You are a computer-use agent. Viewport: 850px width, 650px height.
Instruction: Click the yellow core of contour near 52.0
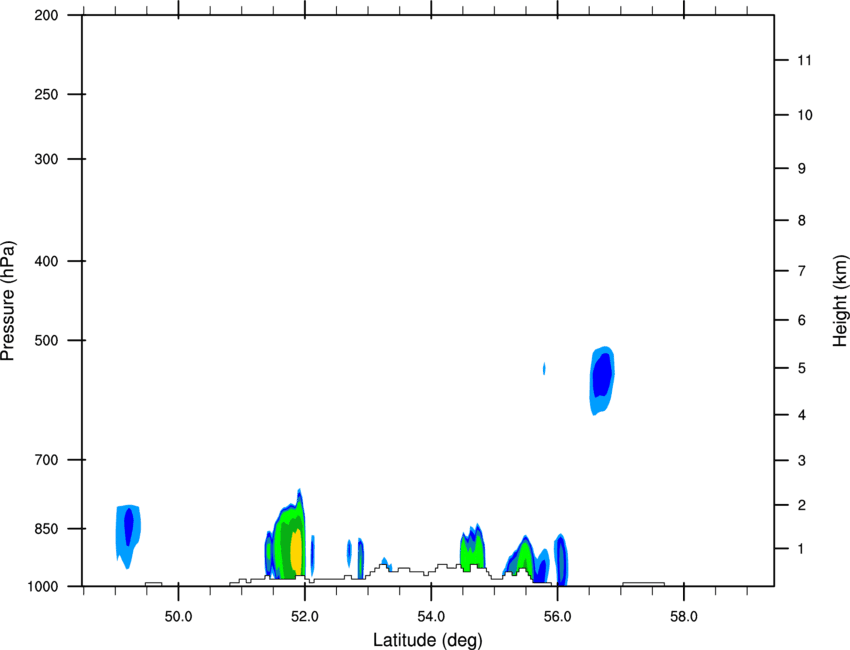click(296, 551)
